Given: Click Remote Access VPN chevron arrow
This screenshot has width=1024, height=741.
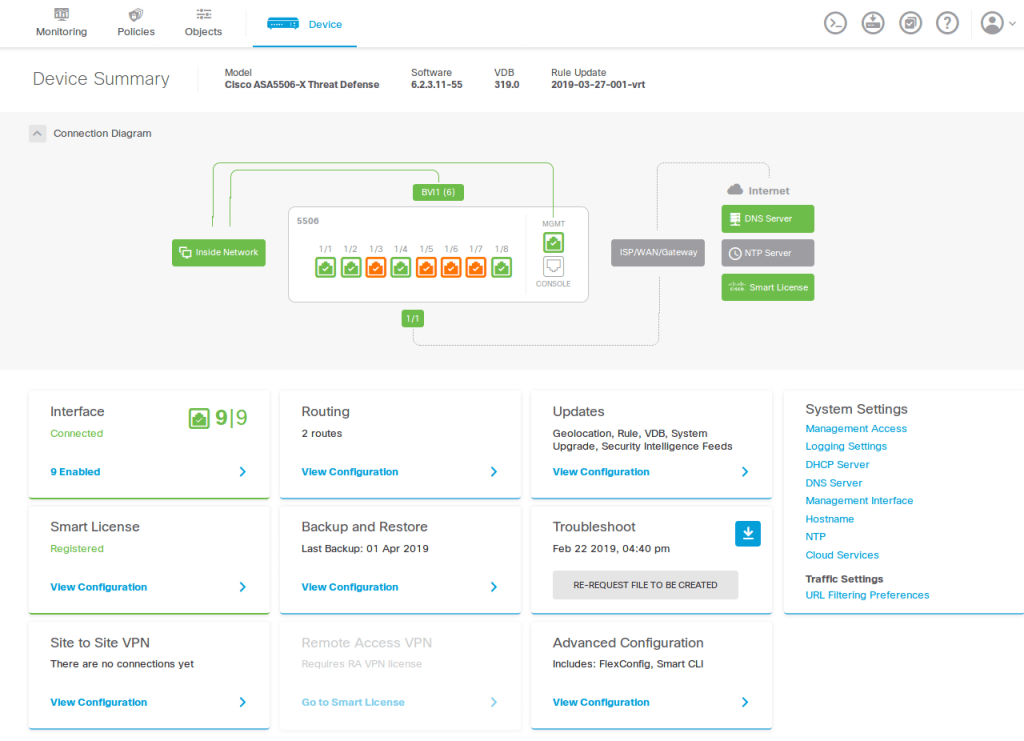Looking at the screenshot, I should [494, 702].
